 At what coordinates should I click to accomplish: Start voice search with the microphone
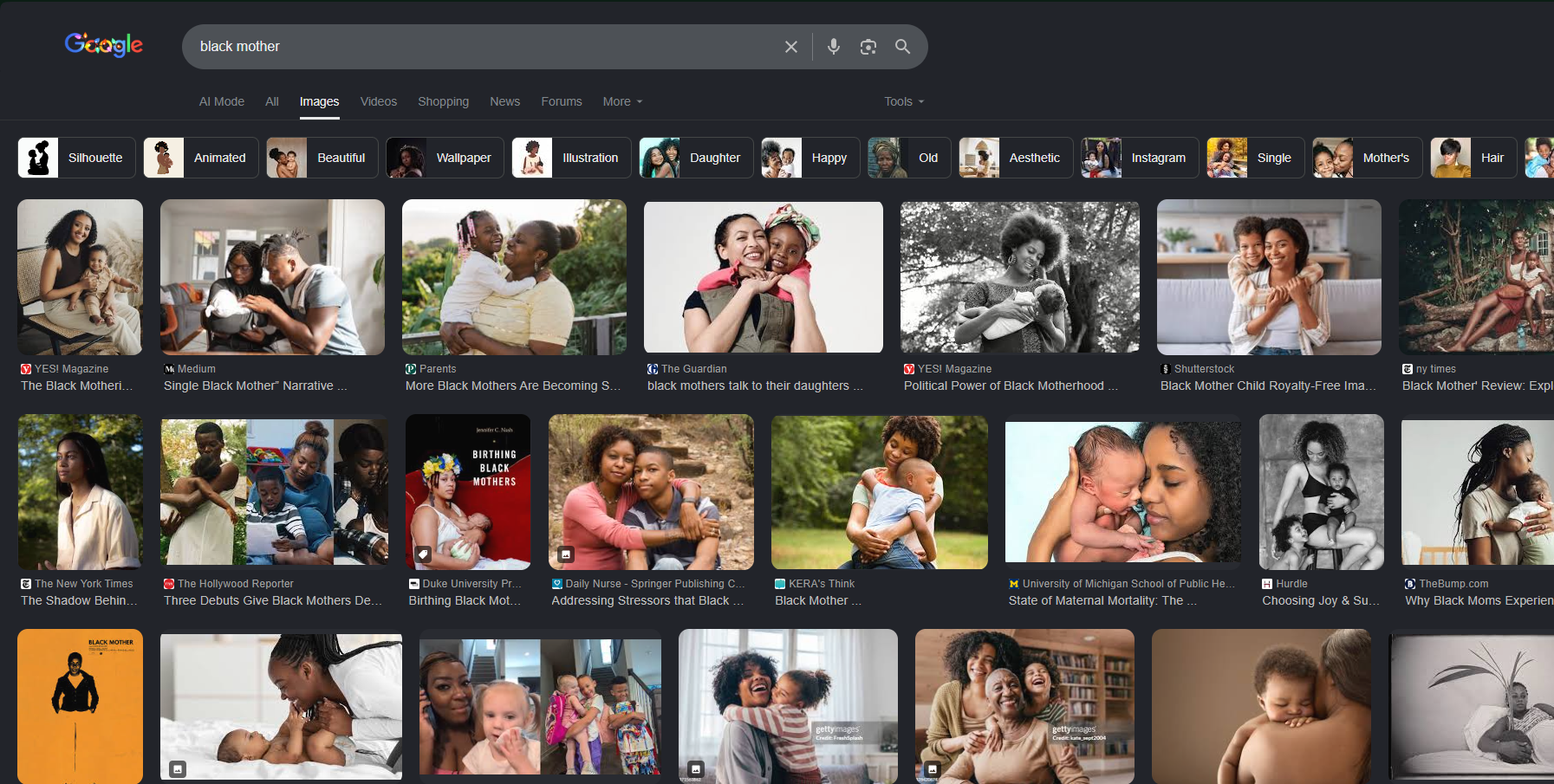coord(833,47)
